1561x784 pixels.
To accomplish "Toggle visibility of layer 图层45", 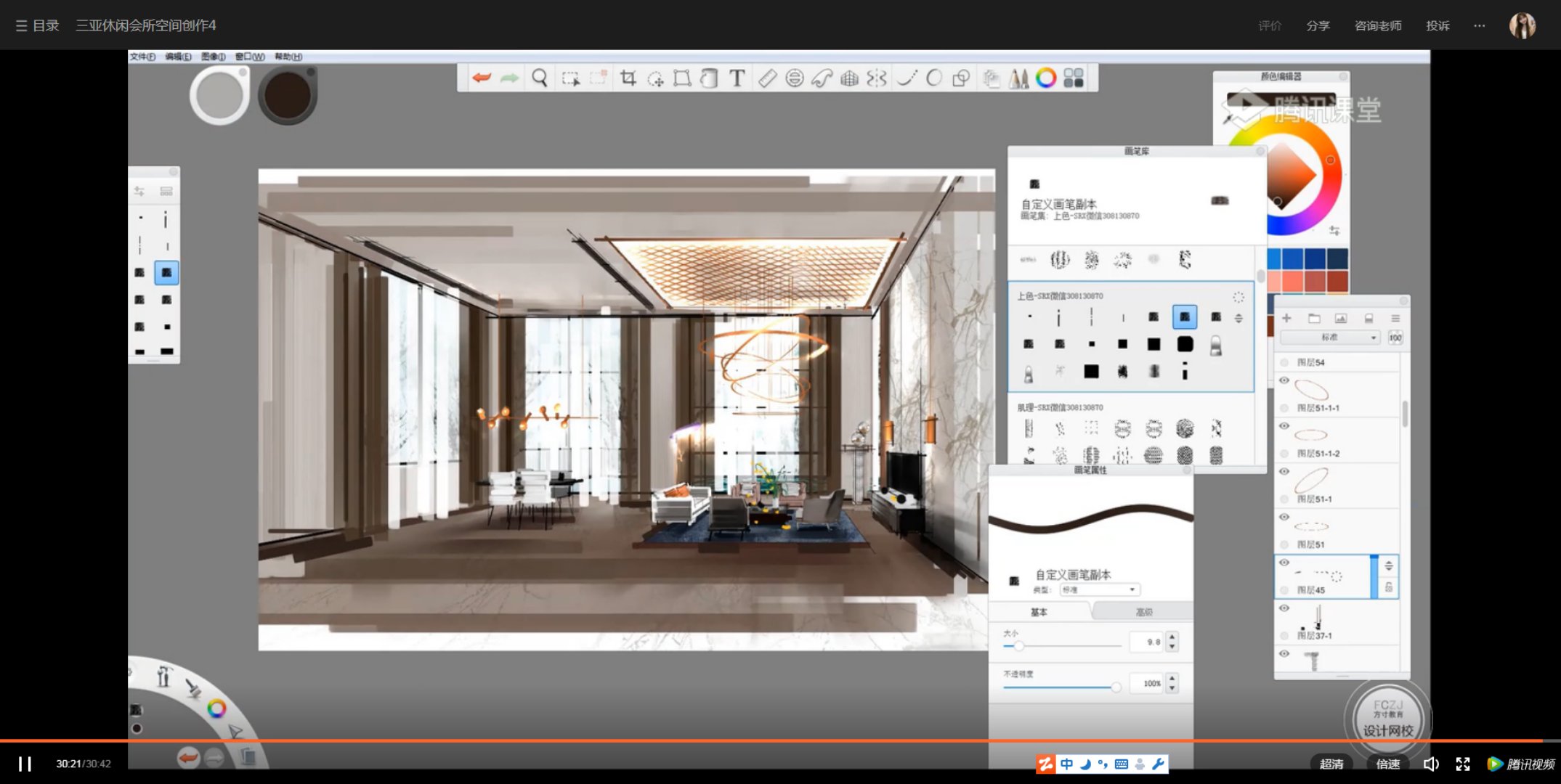I will 1284,563.
